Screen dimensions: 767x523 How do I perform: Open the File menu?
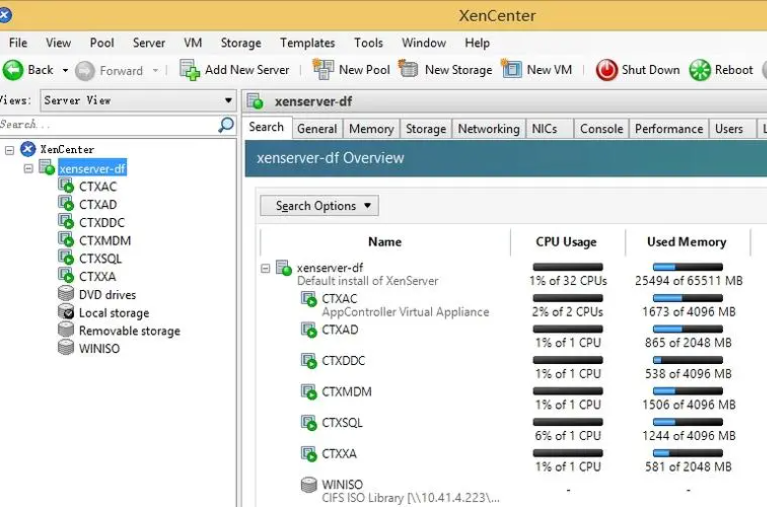[18, 43]
